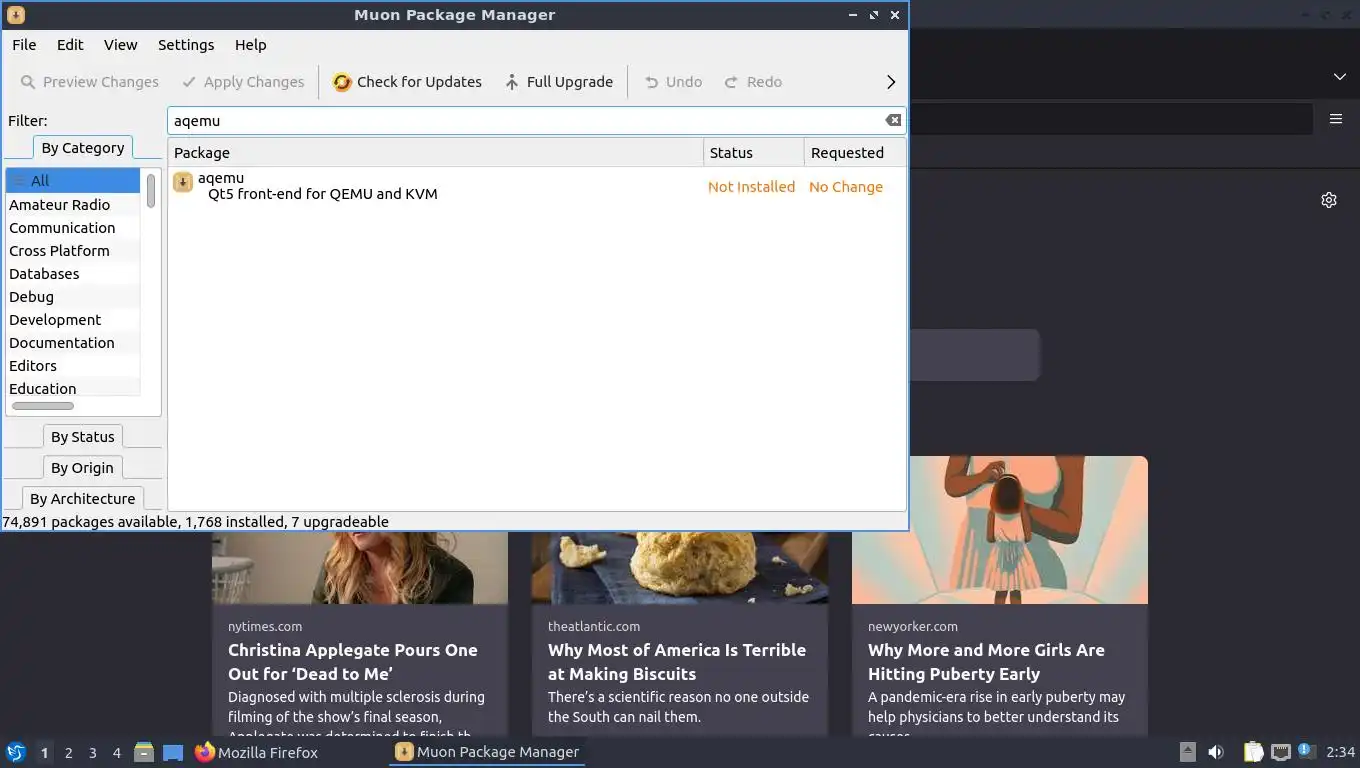Select the Cross Platform category
The height and width of the screenshot is (768, 1360).
coord(73,251)
